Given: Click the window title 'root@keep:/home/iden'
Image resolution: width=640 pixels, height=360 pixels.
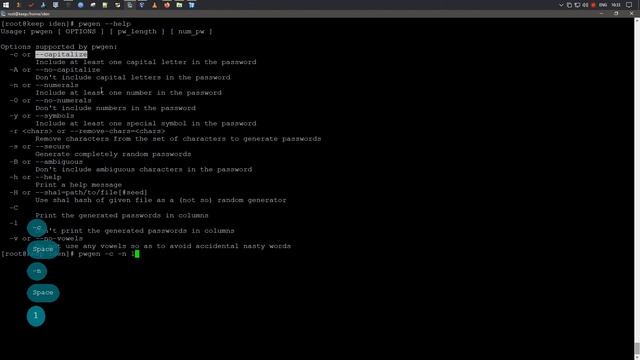Looking at the screenshot, I should [29, 14].
